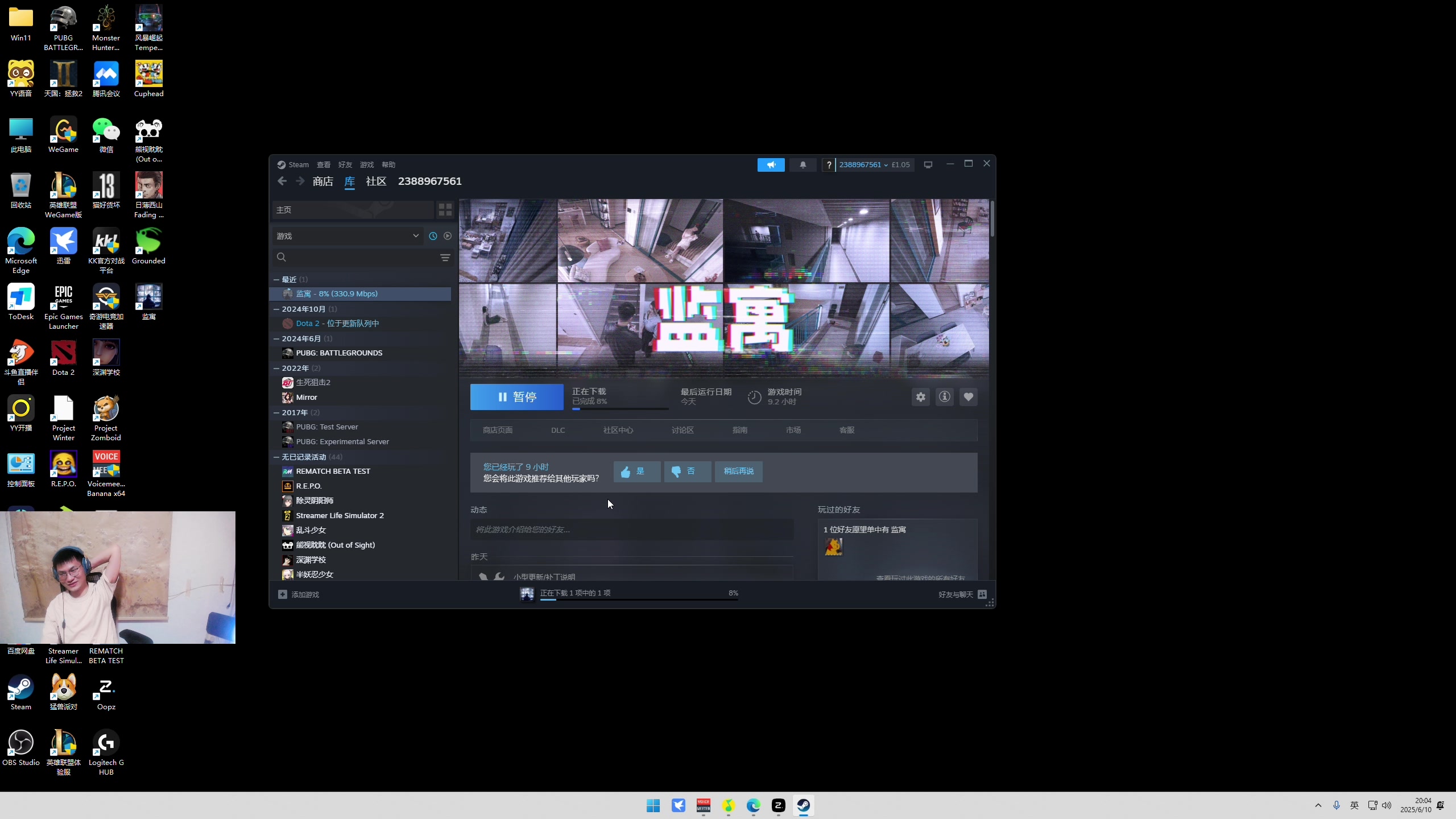Image resolution: width=1456 pixels, height=819 pixels.
Task: Select Streamer Life Simulator 2 entry
Action: pos(361,516)
